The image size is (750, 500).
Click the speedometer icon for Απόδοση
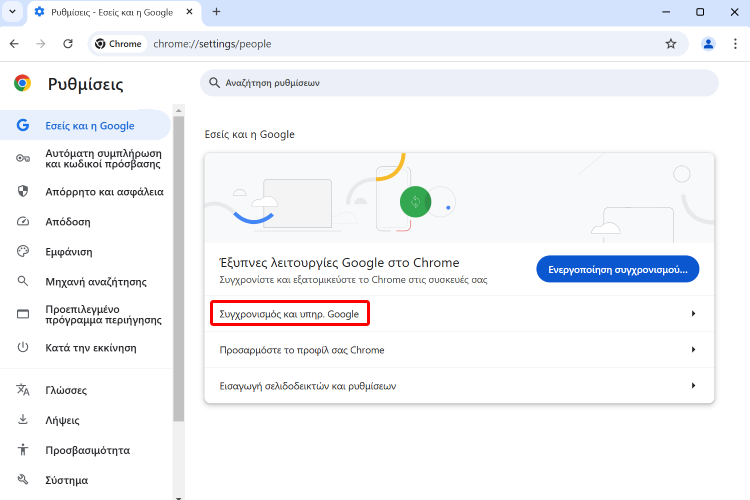pyautogui.click(x=22, y=222)
